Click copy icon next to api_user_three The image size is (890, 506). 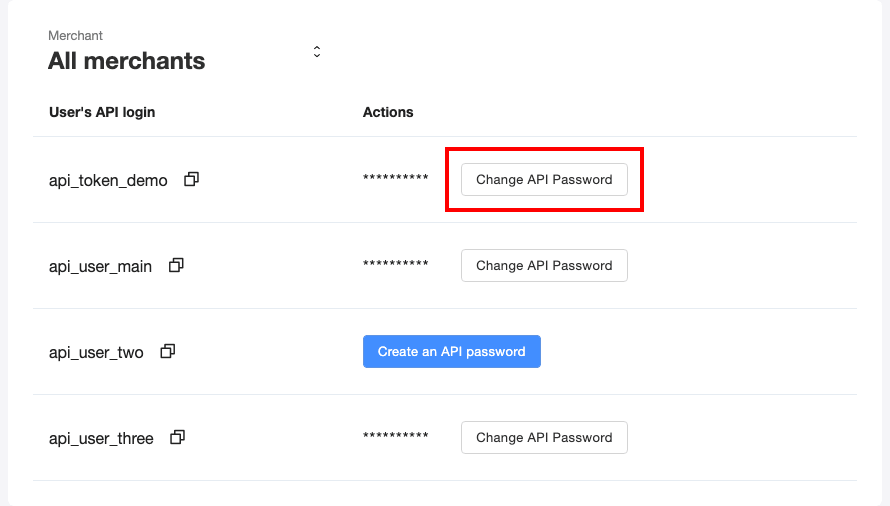(178, 438)
